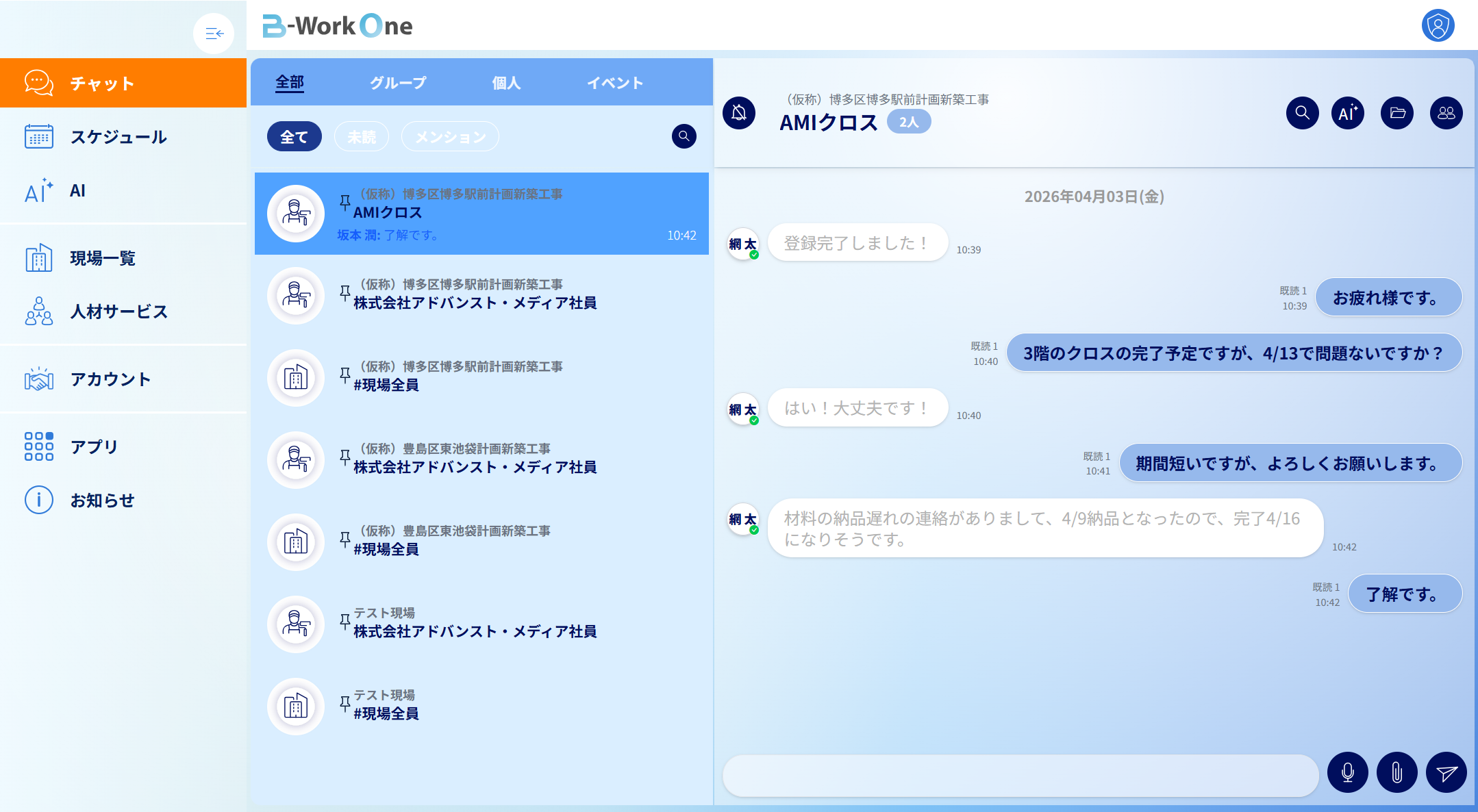Open search within AMIクロス chat
The height and width of the screenshot is (812, 1478).
tap(1302, 113)
